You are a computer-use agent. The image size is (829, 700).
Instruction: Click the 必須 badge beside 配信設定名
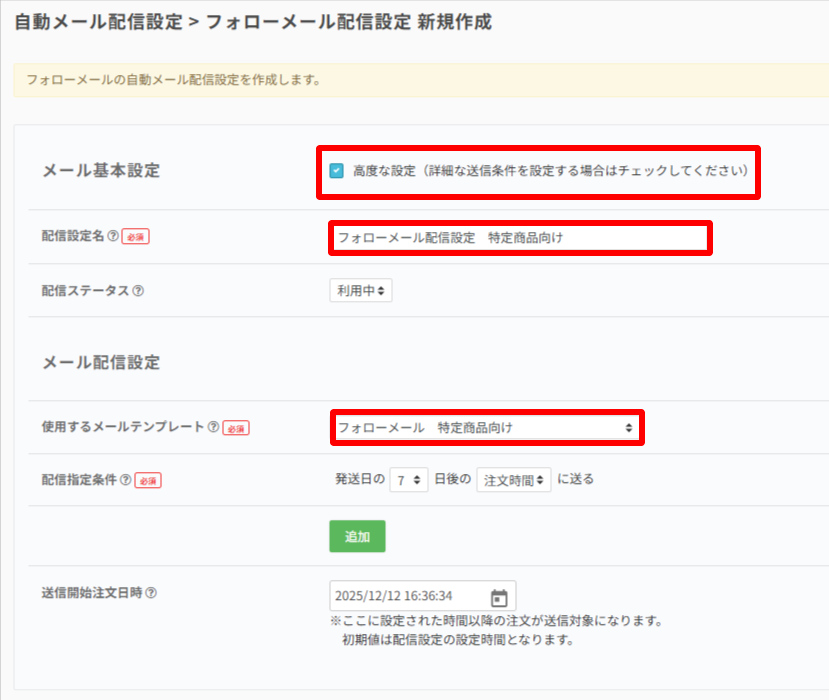(x=136, y=237)
